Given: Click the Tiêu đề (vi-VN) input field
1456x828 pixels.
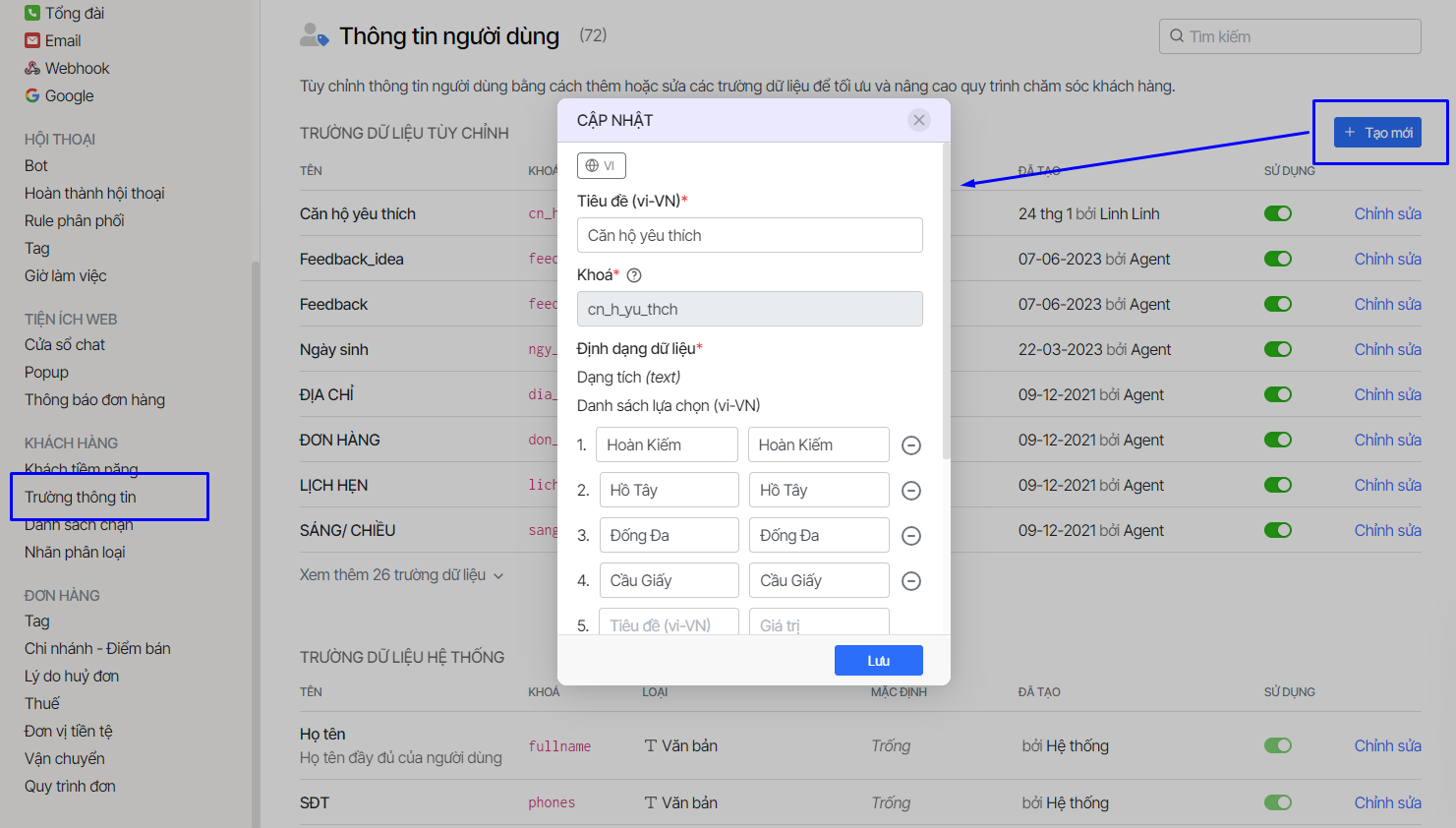Looking at the screenshot, I should coord(749,235).
